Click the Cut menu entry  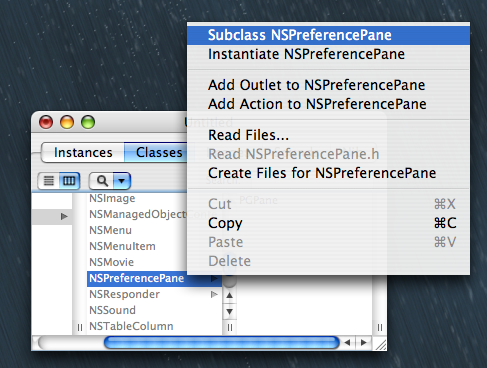328,204
